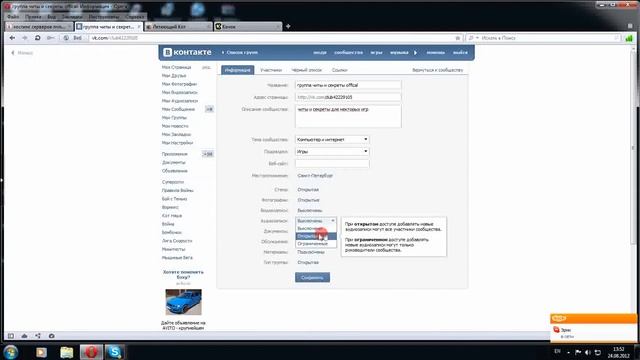This screenshot has width=640, height=360.
Task: Click the camera icon in Opera status bar
Action: 51,336
